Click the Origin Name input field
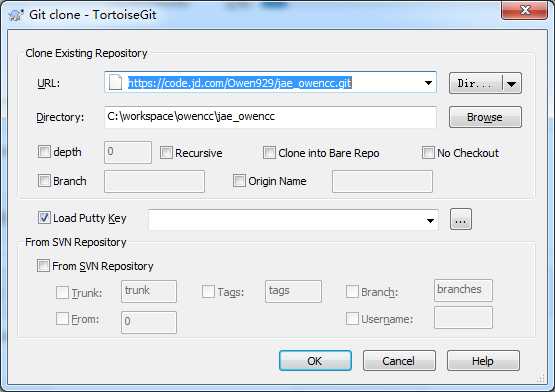555x392 pixels. 382,181
